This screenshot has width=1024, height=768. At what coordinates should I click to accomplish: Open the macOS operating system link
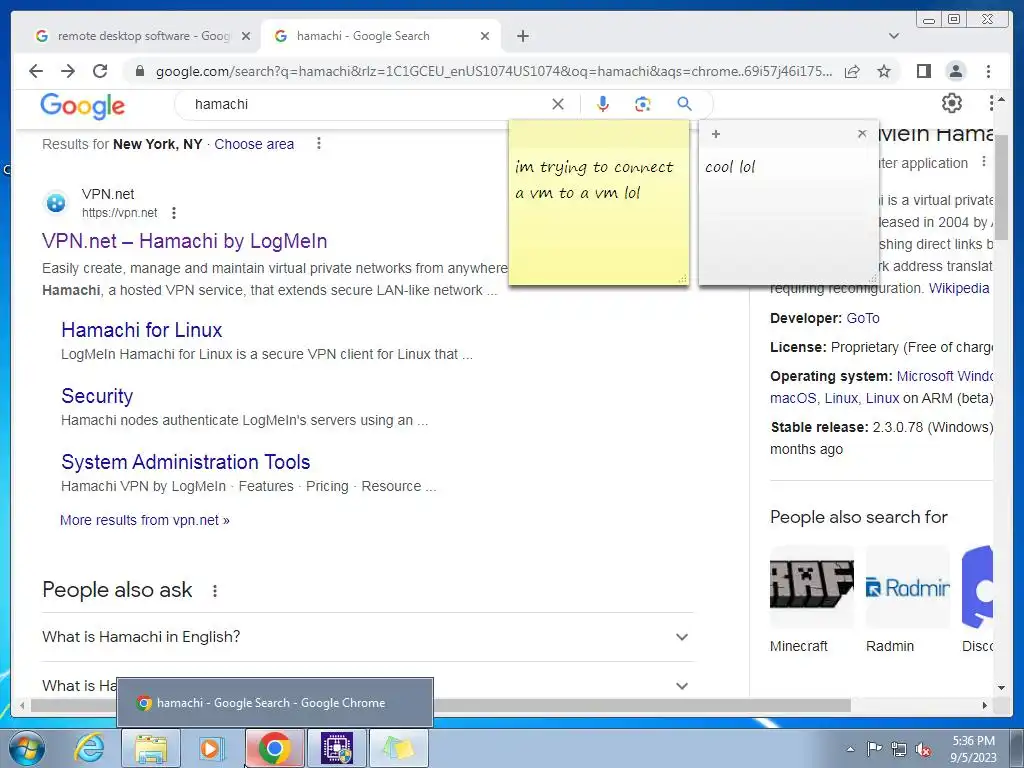pyautogui.click(x=793, y=398)
